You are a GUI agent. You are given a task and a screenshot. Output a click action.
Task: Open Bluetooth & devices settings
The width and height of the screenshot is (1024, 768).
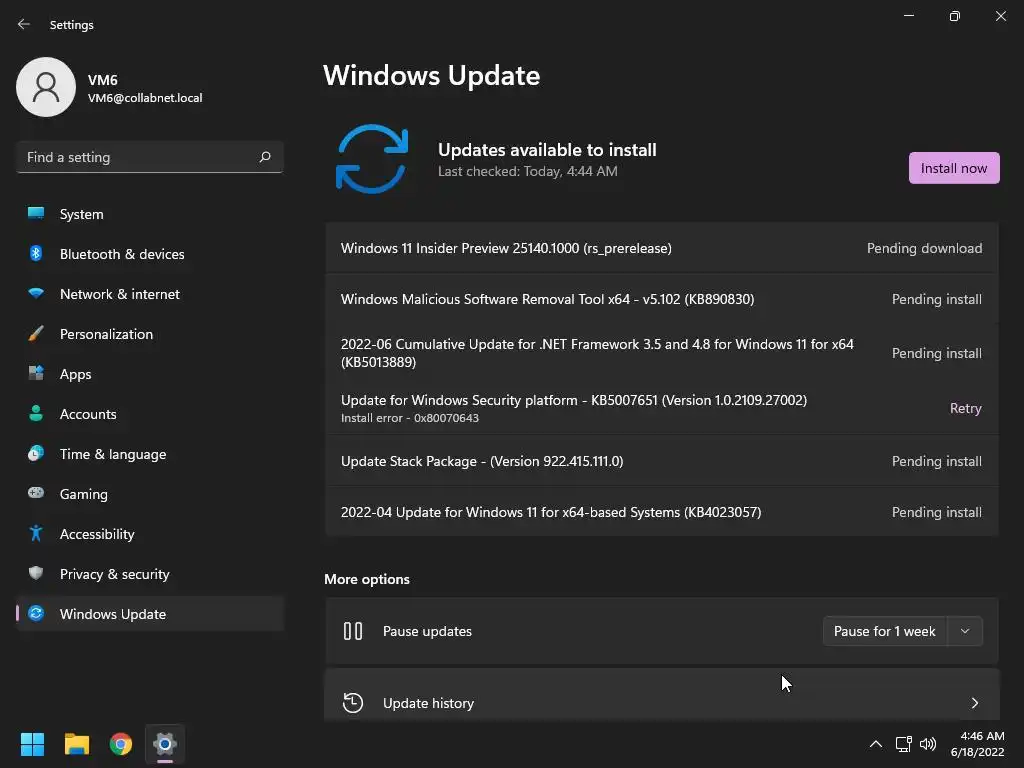(150, 254)
